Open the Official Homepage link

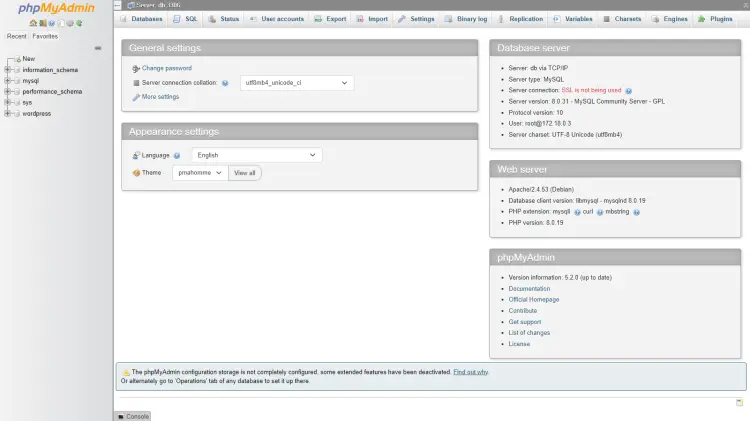534,300
